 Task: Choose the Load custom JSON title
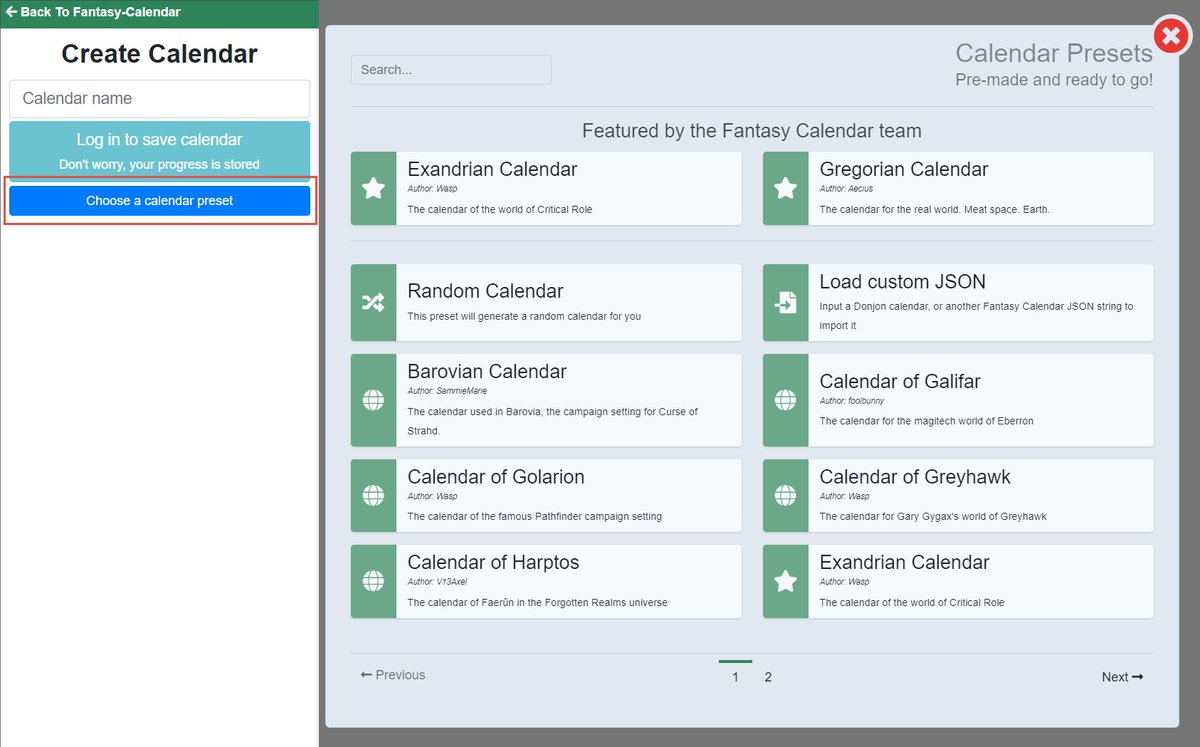click(x=903, y=282)
